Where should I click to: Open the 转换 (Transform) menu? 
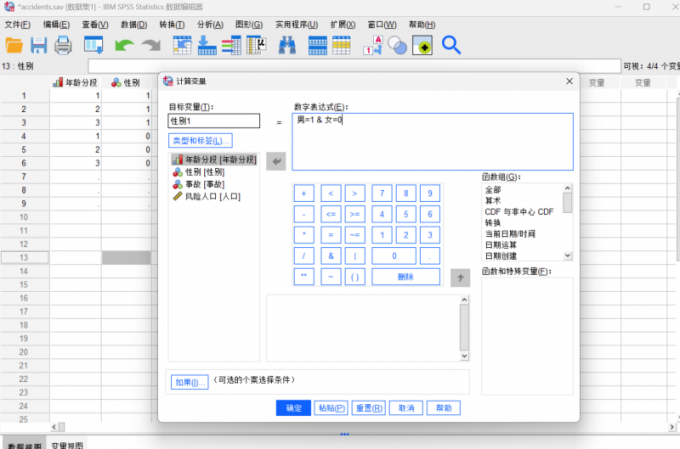[x=172, y=24]
